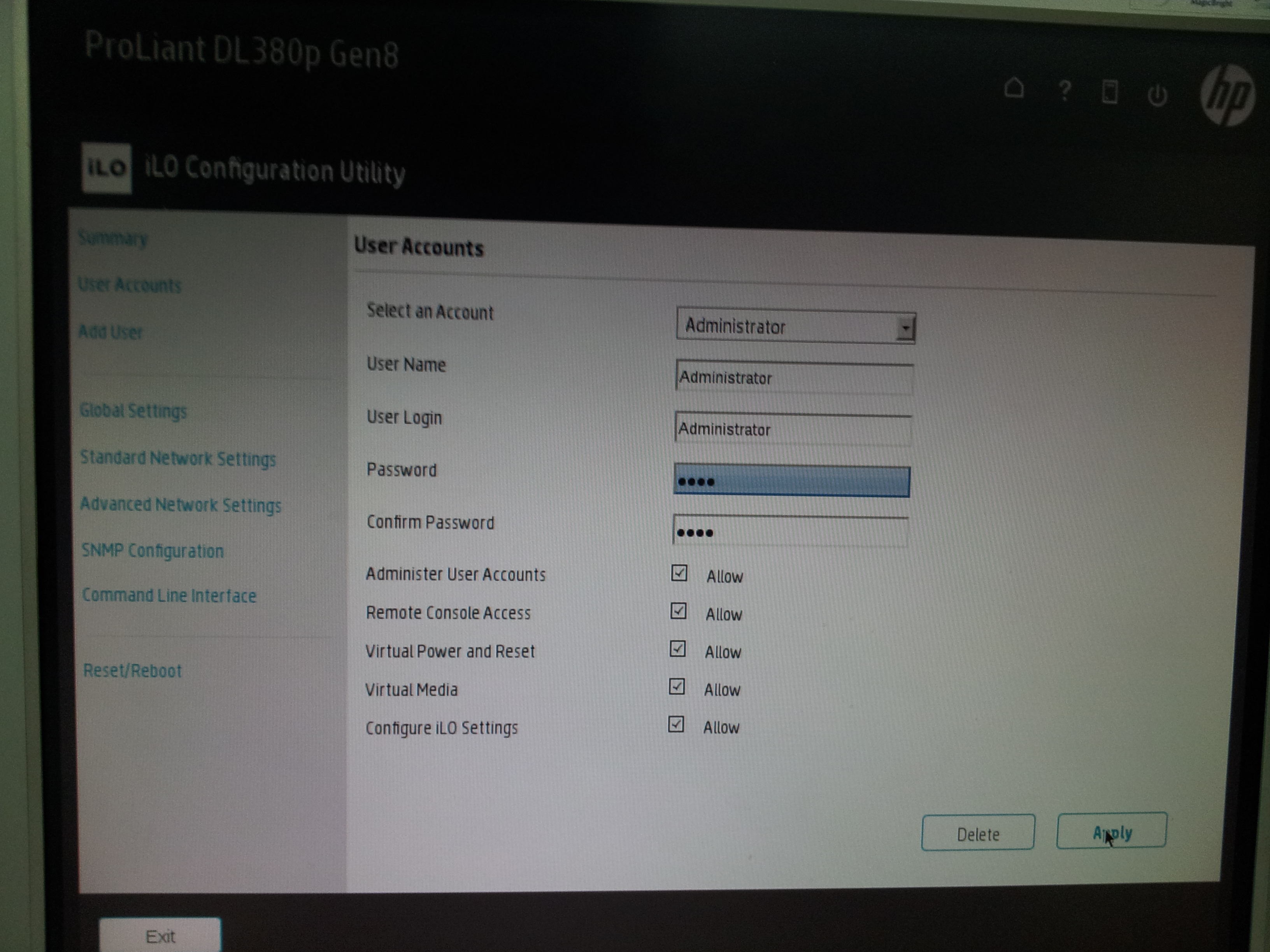
Task: Toggle Virtual Media Allow checkbox
Action: [677, 686]
